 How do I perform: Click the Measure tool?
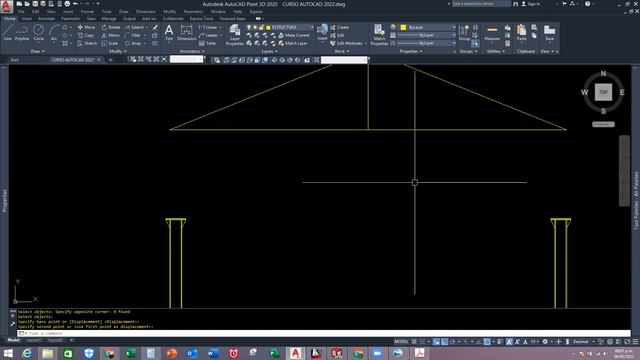tap(492, 32)
